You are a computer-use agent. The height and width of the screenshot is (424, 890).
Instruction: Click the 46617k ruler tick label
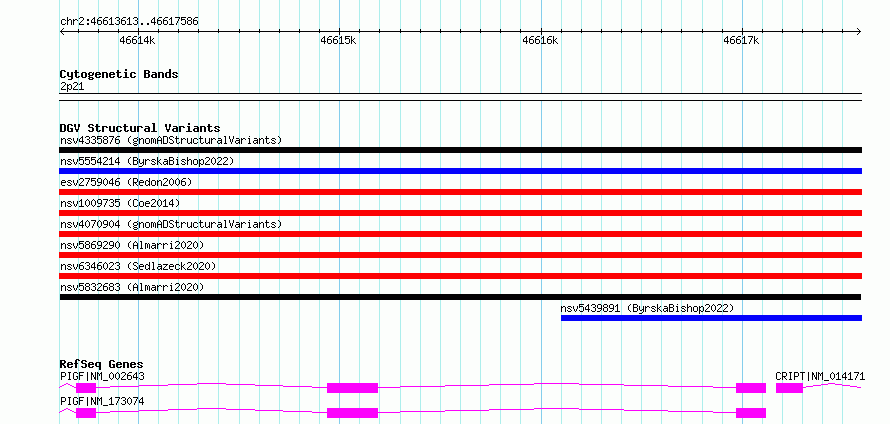[x=741, y=40]
